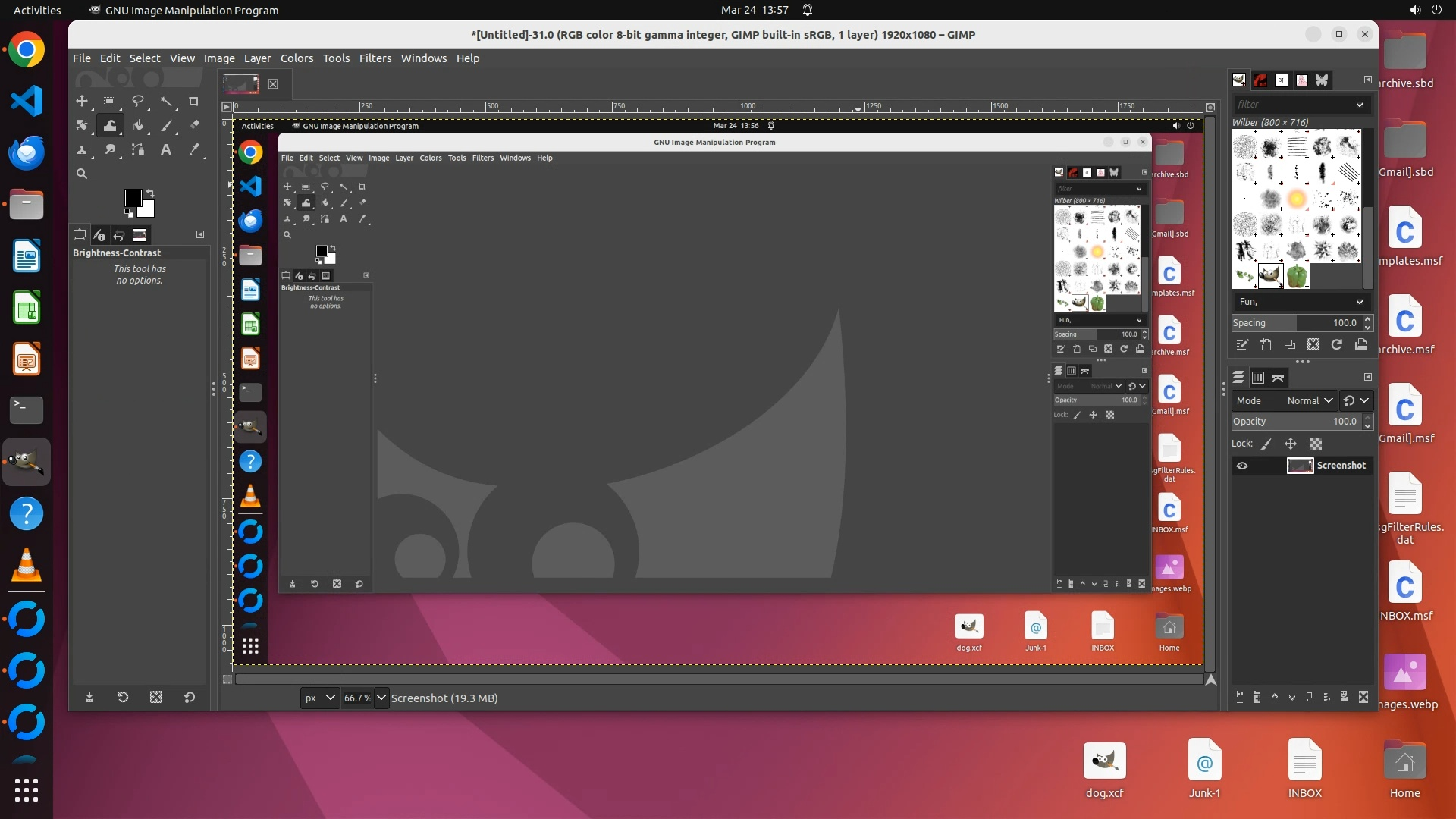Open the layer Mode Normal dropdown

[x=1310, y=401]
